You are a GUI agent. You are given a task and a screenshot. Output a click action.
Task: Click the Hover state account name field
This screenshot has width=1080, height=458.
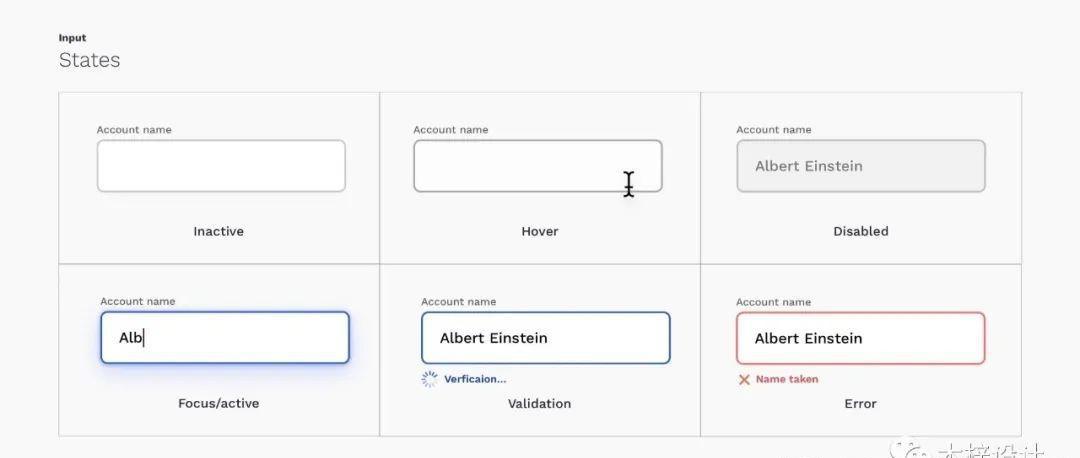point(538,166)
